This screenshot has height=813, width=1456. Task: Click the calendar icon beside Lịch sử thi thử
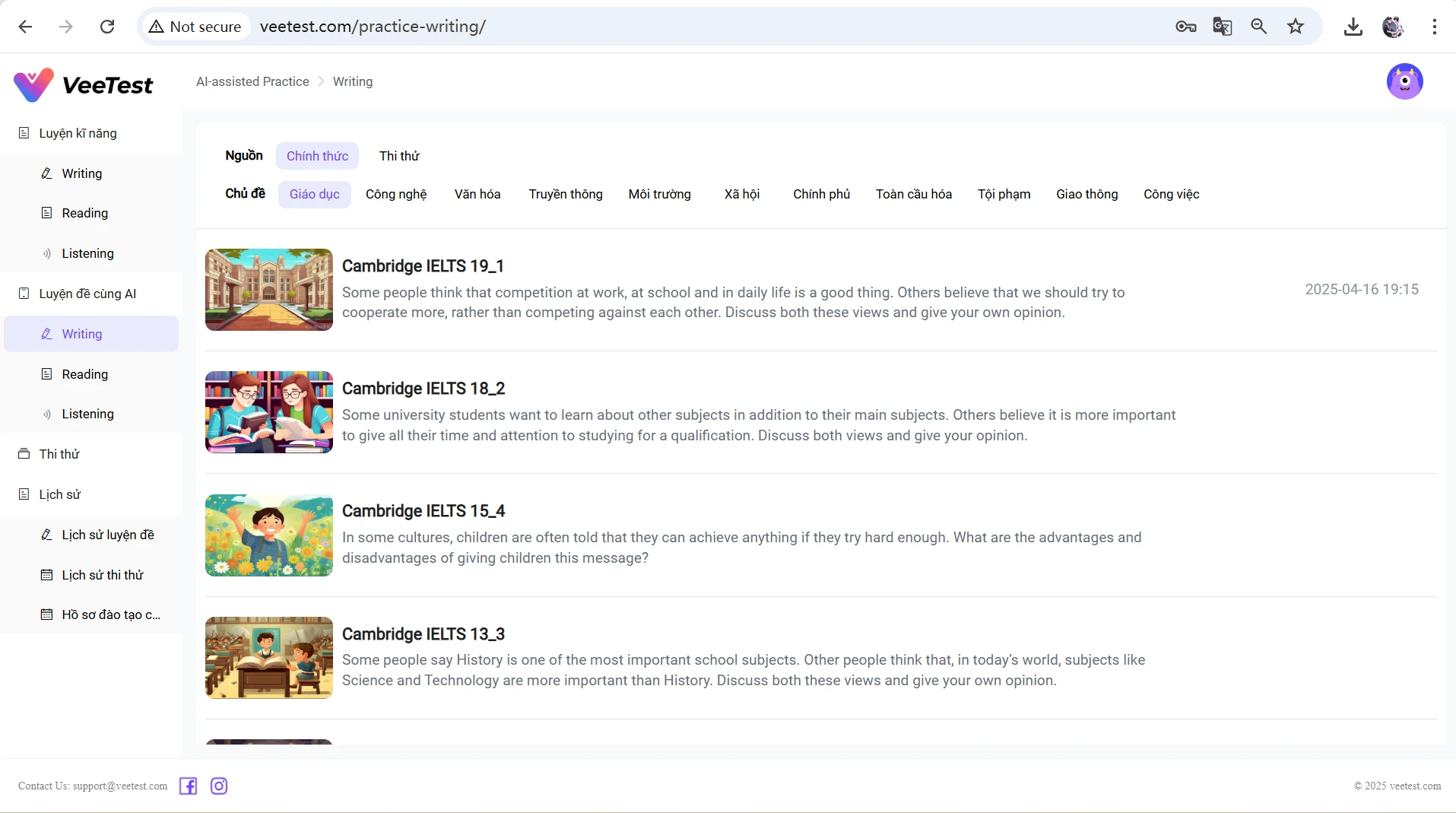[46, 575]
